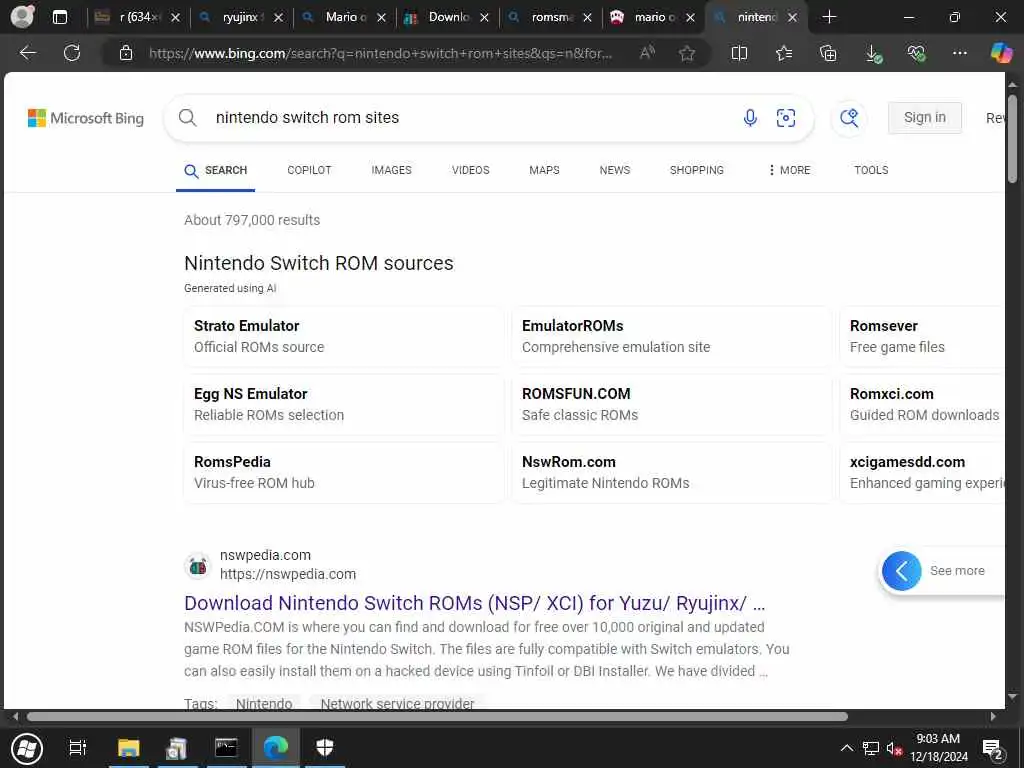
Task: Open Settings and more menu
Action: [959, 53]
